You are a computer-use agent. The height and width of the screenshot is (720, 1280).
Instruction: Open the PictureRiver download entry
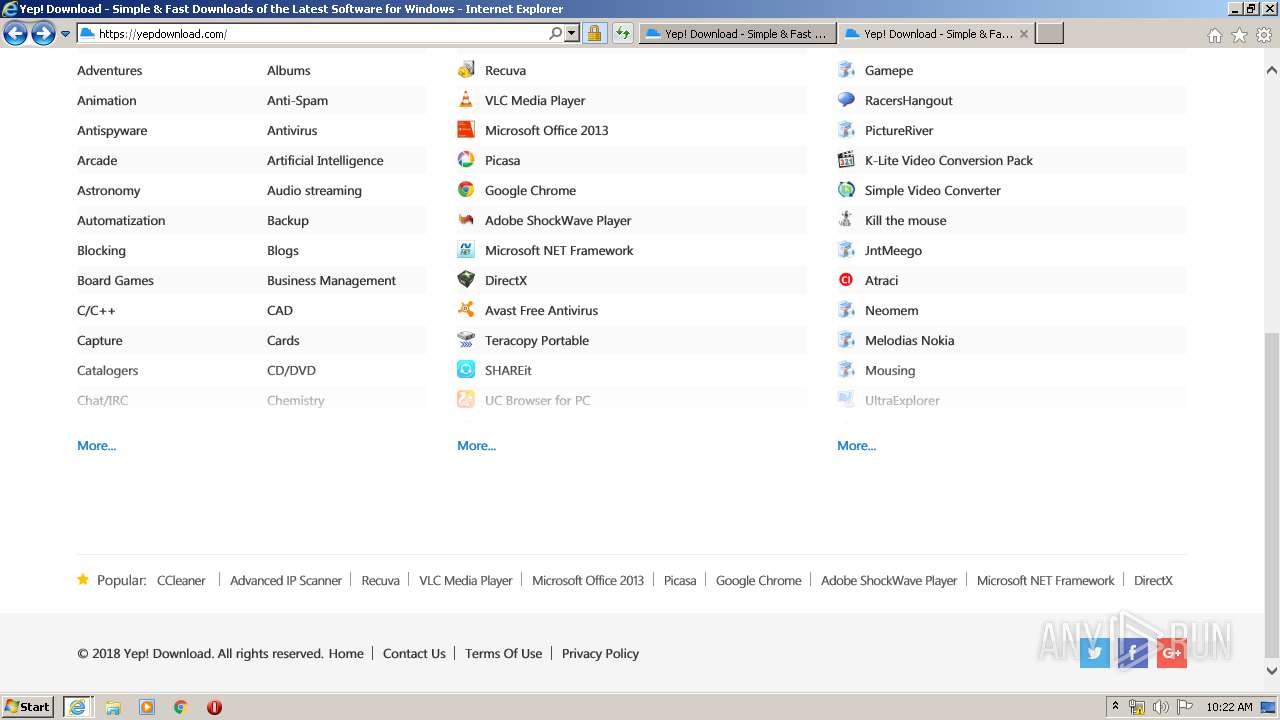899,130
